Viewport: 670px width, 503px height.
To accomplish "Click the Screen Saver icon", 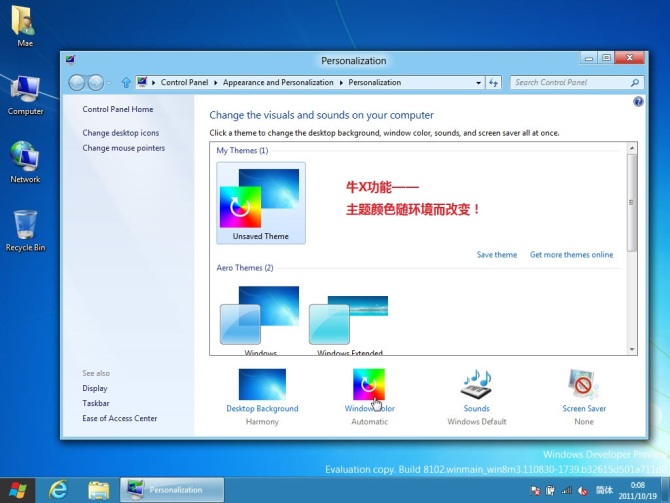I will pos(584,384).
